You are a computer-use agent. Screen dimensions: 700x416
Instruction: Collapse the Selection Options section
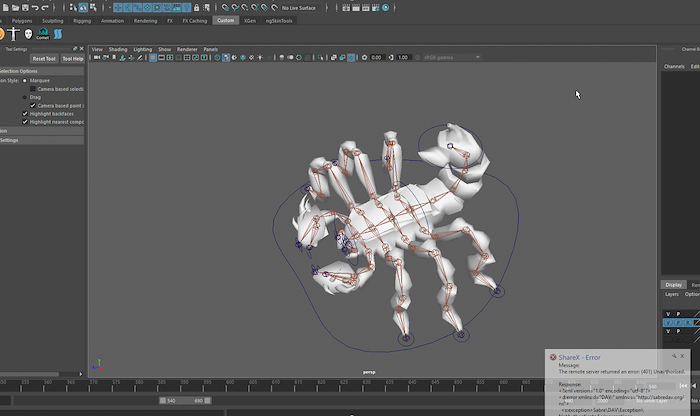(x=18, y=71)
